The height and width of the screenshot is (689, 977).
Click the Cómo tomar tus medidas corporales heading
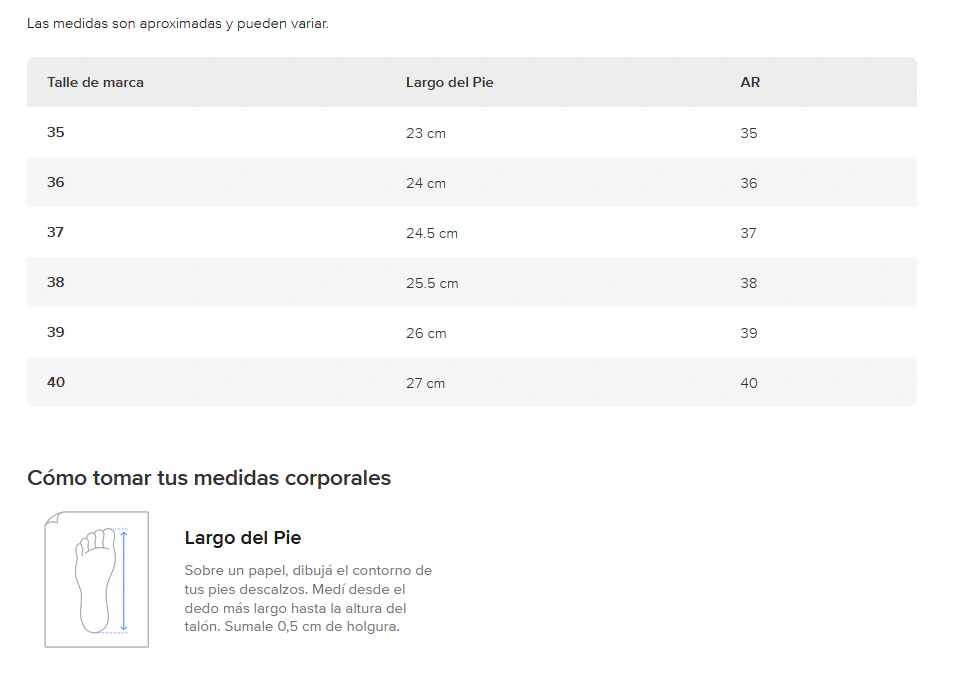(209, 478)
